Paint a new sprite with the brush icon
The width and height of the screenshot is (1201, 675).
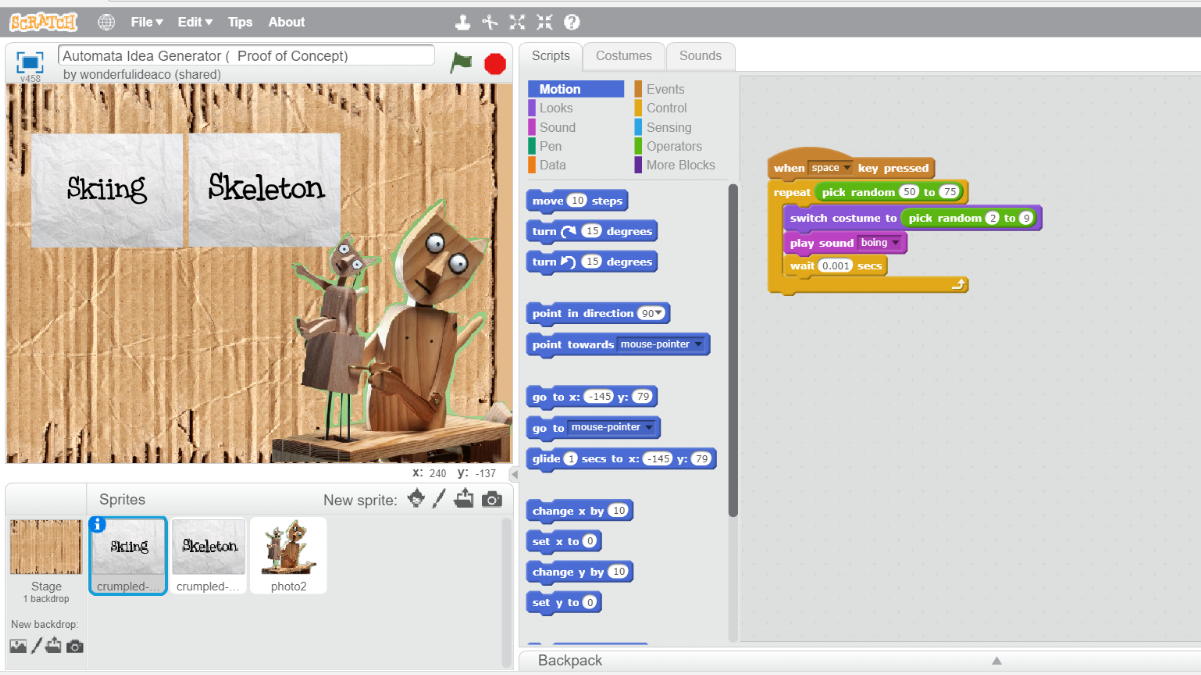(440, 498)
